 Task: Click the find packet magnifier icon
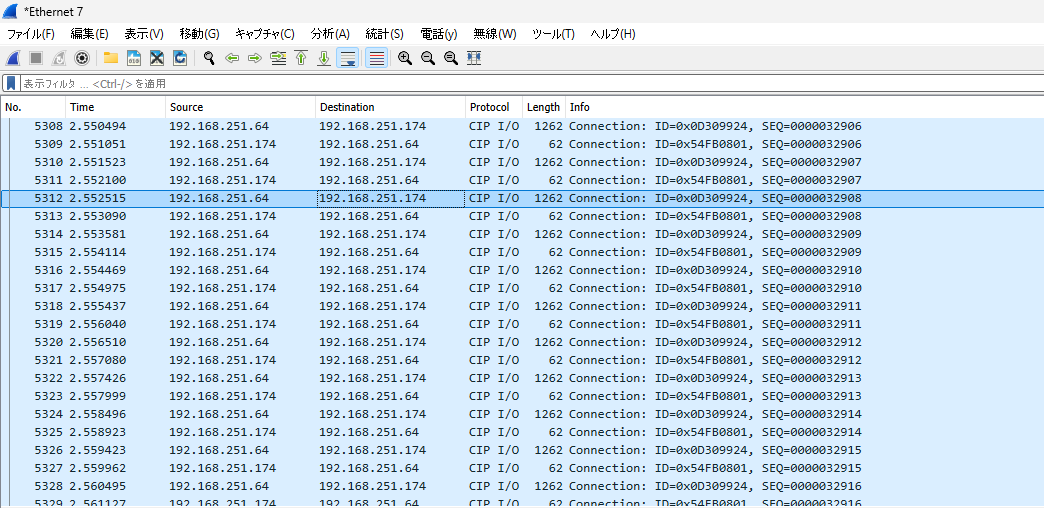pyautogui.click(x=209, y=58)
